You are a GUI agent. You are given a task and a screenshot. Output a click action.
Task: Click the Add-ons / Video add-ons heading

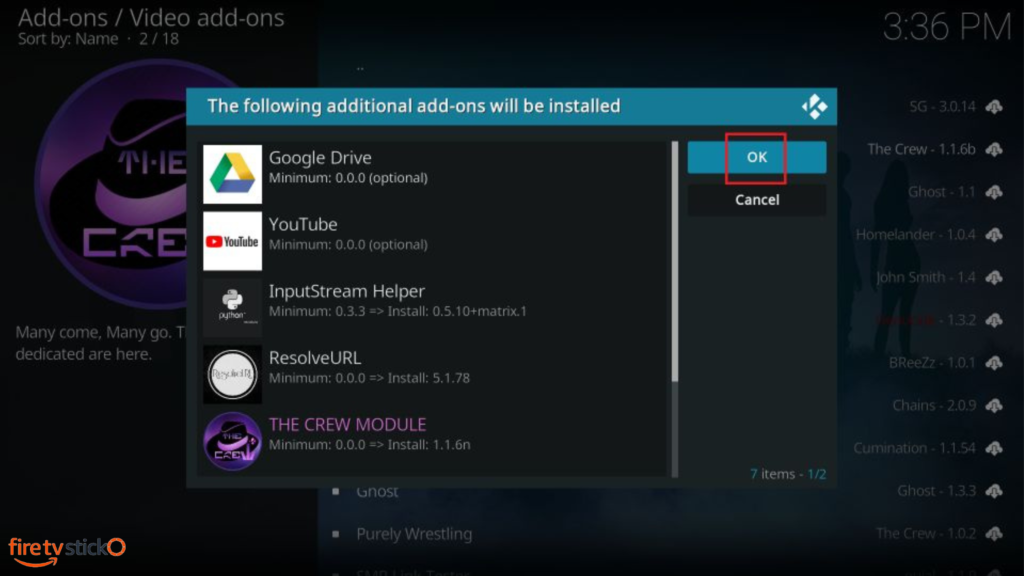(x=151, y=18)
